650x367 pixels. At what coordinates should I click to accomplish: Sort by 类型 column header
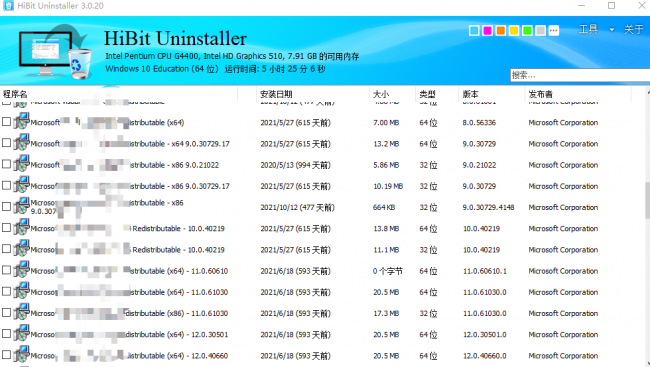coord(427,94)
